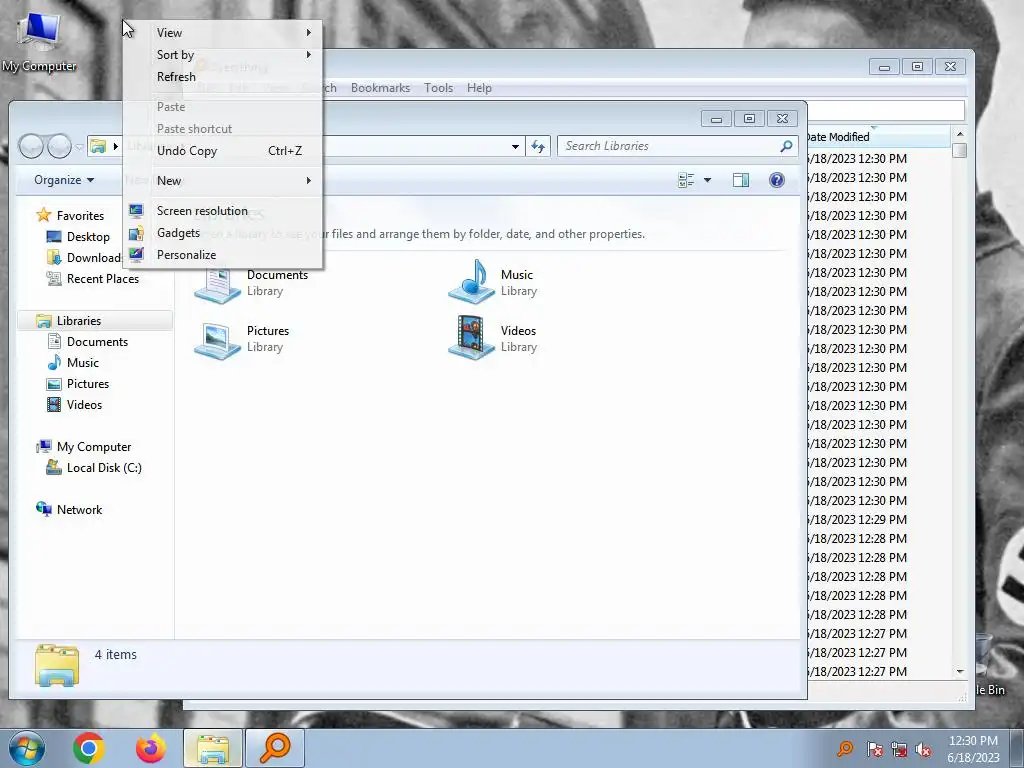Click the muted volume tray icon
This screenshot has width=1024, height=768.
click(923, 749)
